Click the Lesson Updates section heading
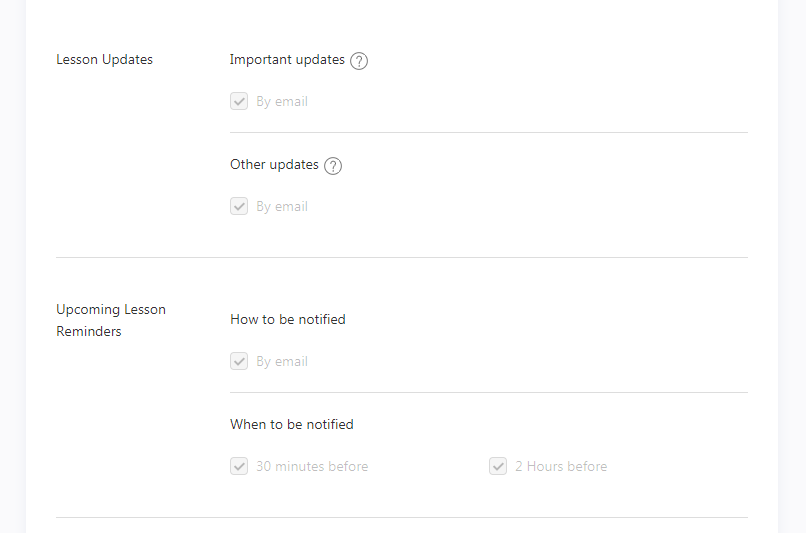The height and width of the screenshot is (533, 806). coord(104,60)
